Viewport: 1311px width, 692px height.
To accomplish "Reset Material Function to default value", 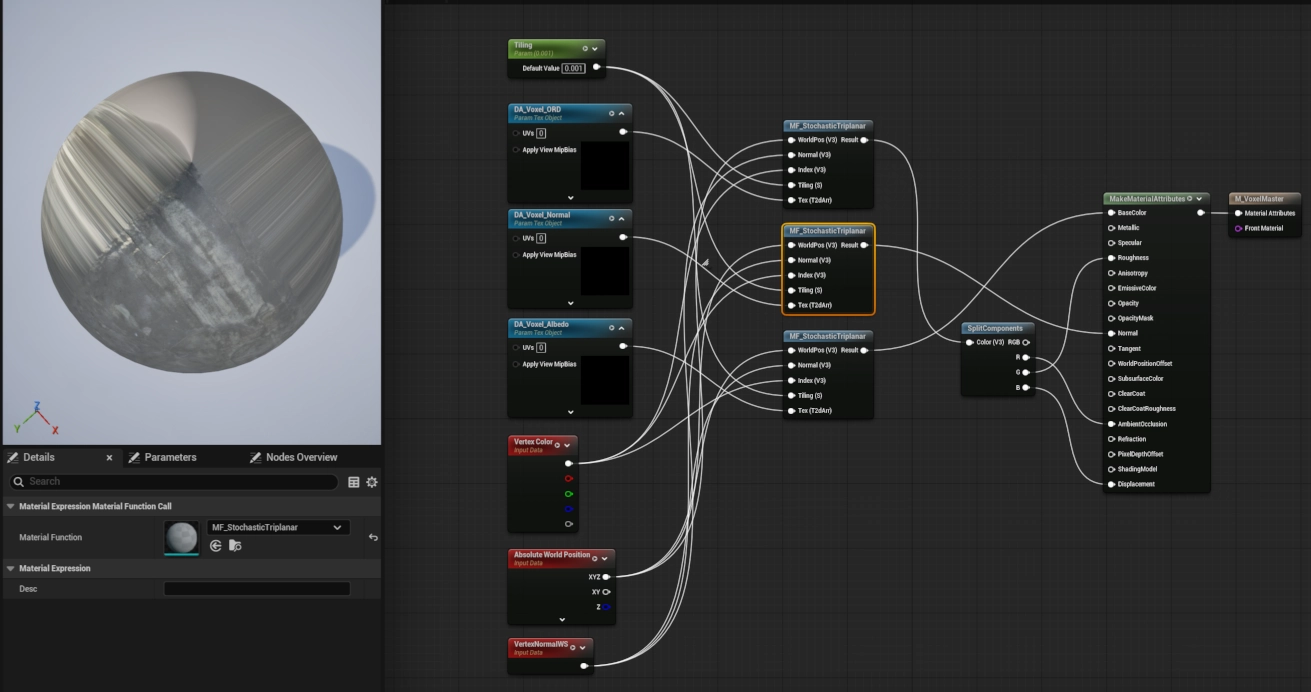I will (x=373, y=537).
